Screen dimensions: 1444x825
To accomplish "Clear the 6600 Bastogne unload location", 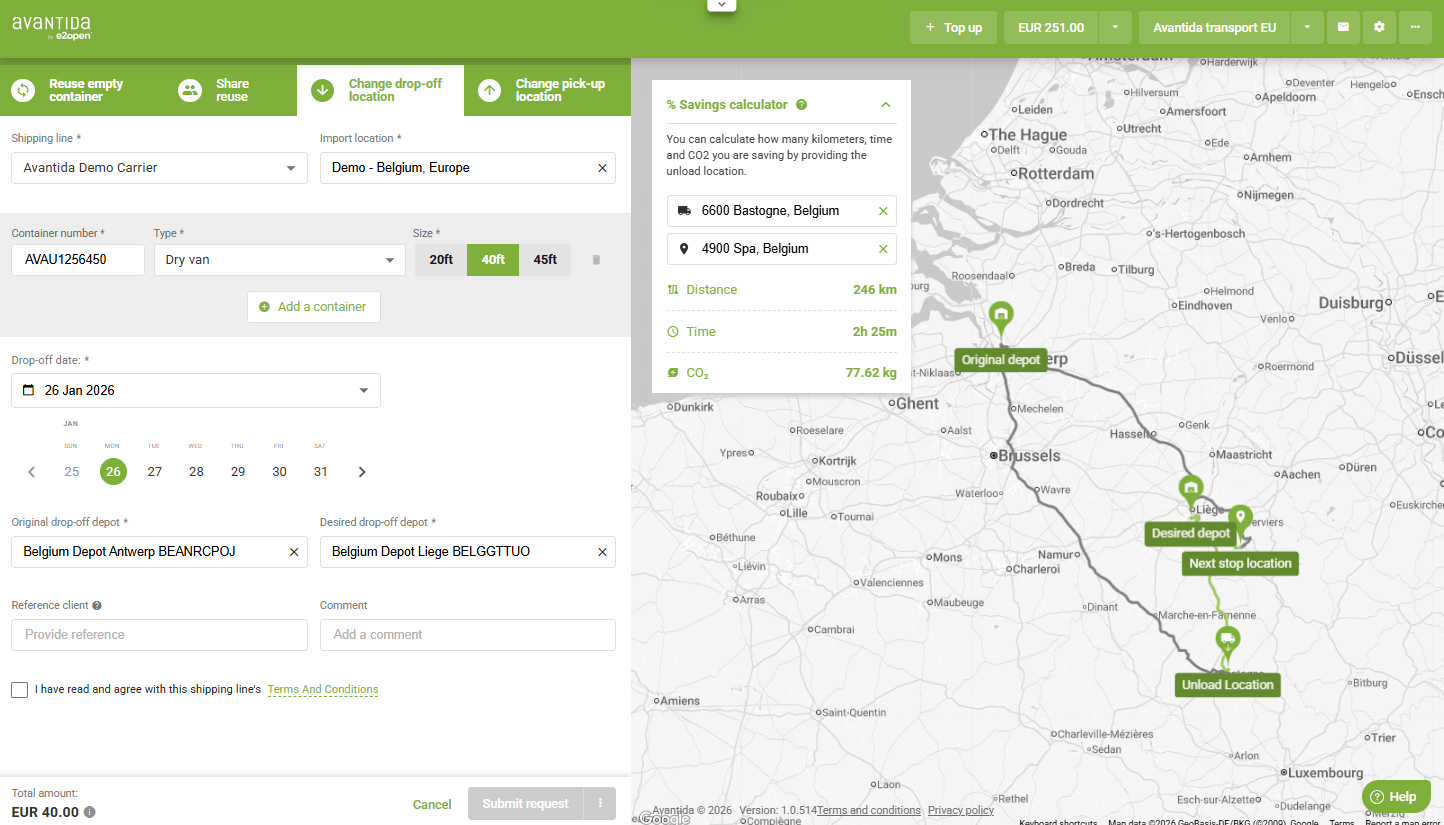I will click(883, 211).
